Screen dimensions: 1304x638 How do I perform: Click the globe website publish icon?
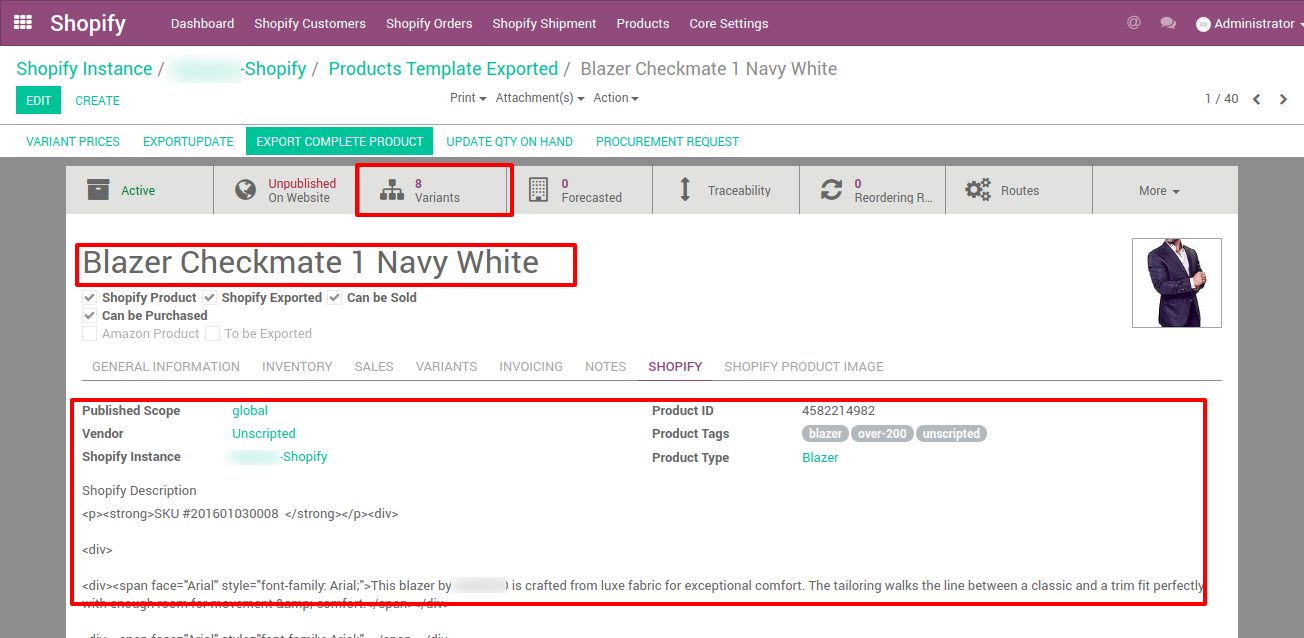coord(246,190)
